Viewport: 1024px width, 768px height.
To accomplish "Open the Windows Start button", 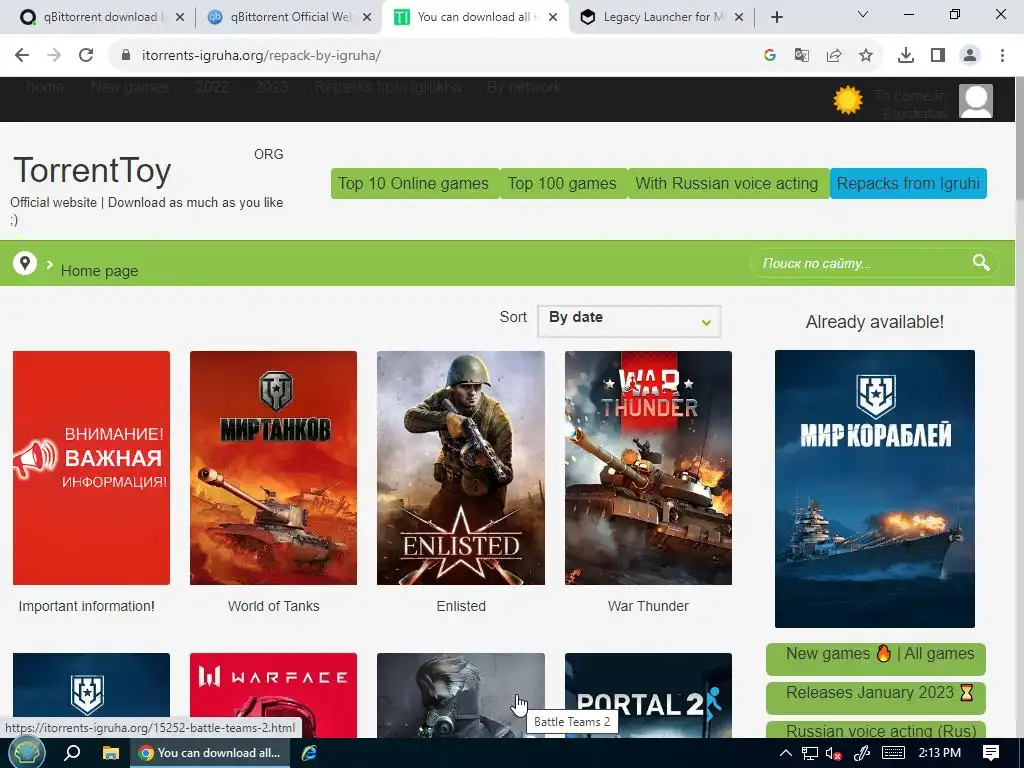I will [x=26, y=753].
